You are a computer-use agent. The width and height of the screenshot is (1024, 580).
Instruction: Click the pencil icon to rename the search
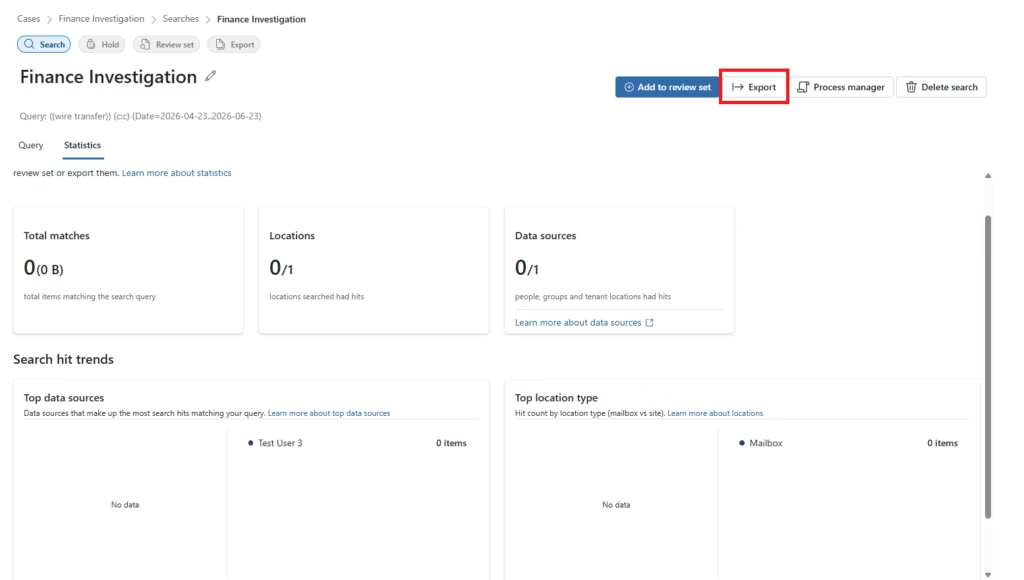point(210,76)
